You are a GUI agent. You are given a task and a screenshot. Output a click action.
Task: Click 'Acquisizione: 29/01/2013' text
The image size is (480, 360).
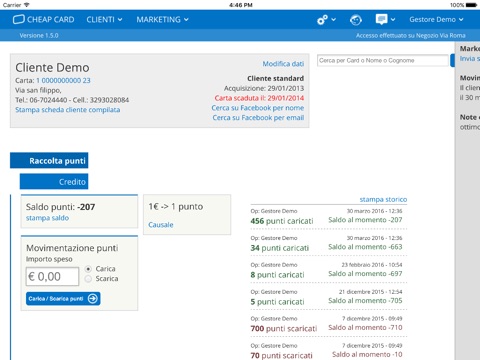tap(264, 88)
